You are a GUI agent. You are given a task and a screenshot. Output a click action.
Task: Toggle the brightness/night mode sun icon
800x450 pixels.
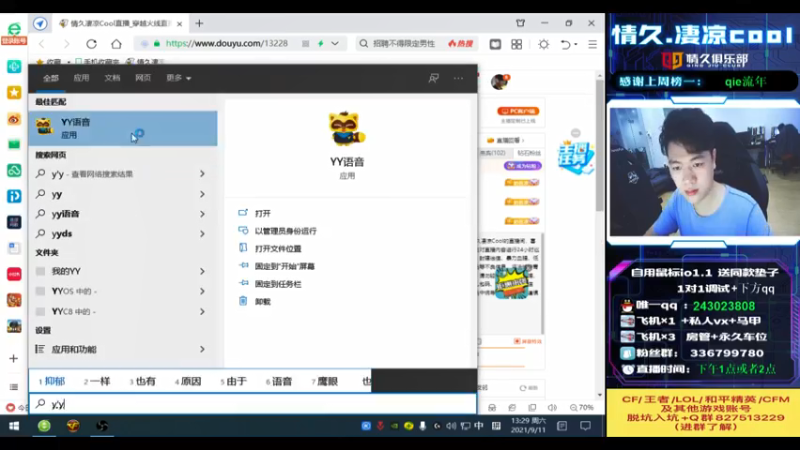(x=543, y=44)
